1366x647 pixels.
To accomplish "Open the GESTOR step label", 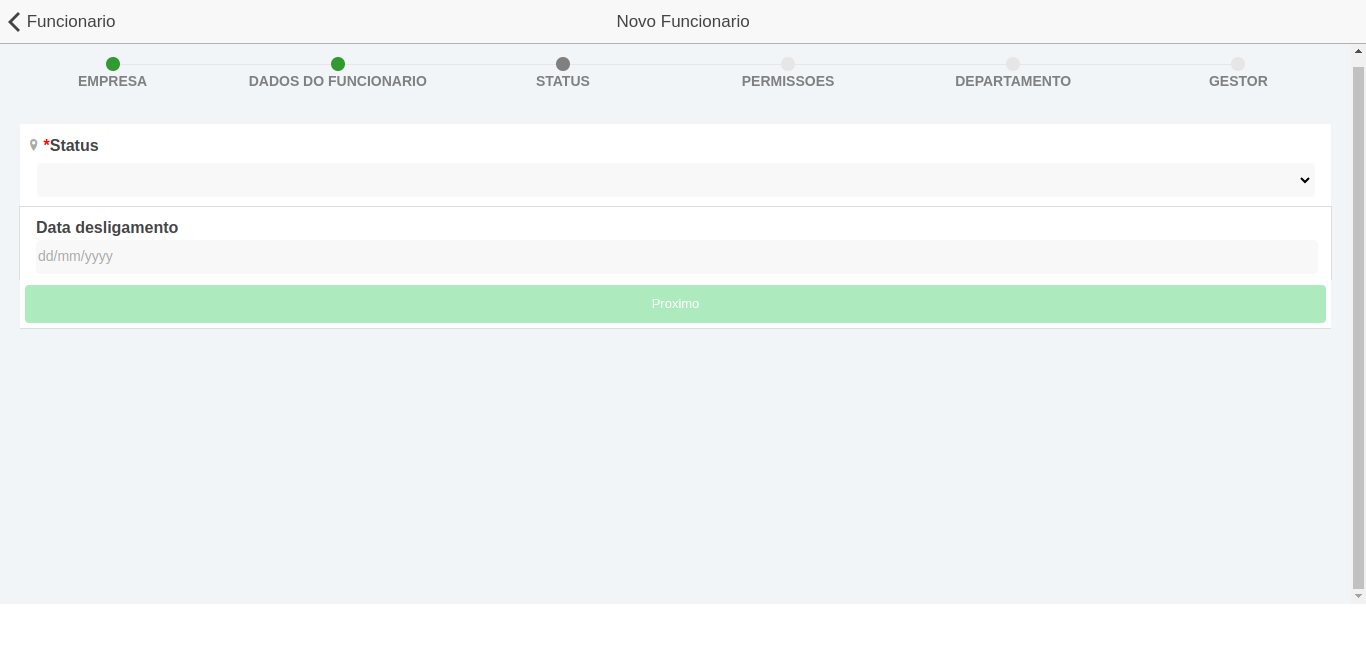I will [1238, 81].
